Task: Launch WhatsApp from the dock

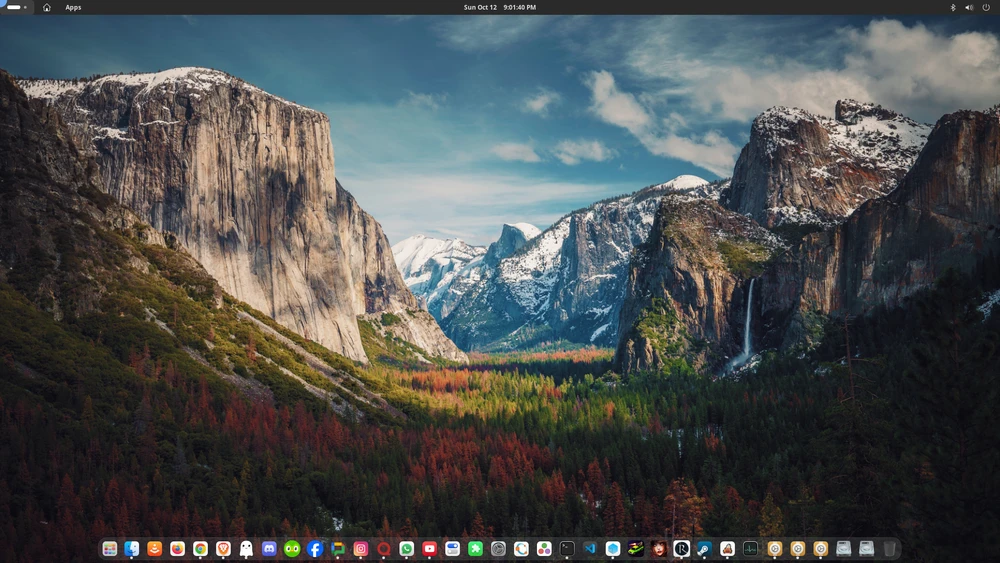Action: 406,549
